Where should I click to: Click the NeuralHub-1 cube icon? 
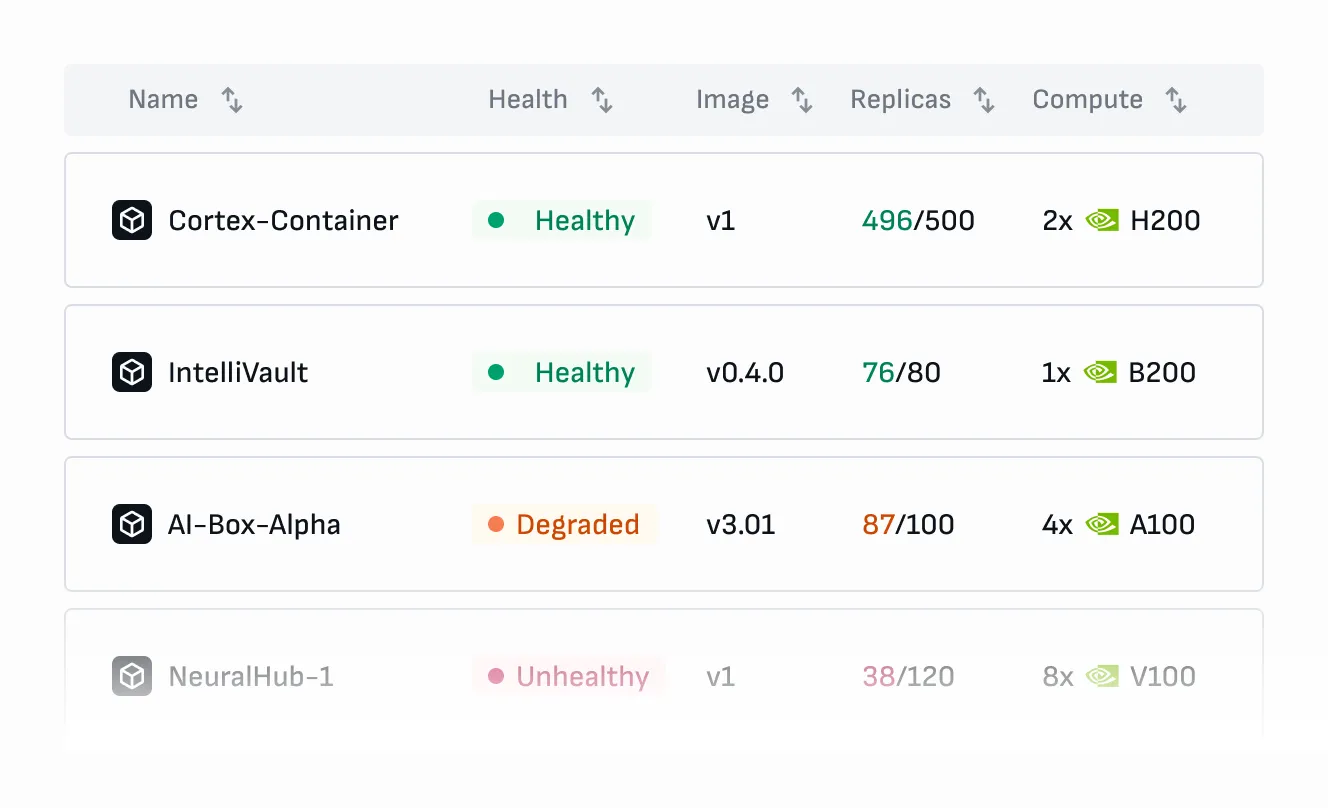[x=131, y=676]
